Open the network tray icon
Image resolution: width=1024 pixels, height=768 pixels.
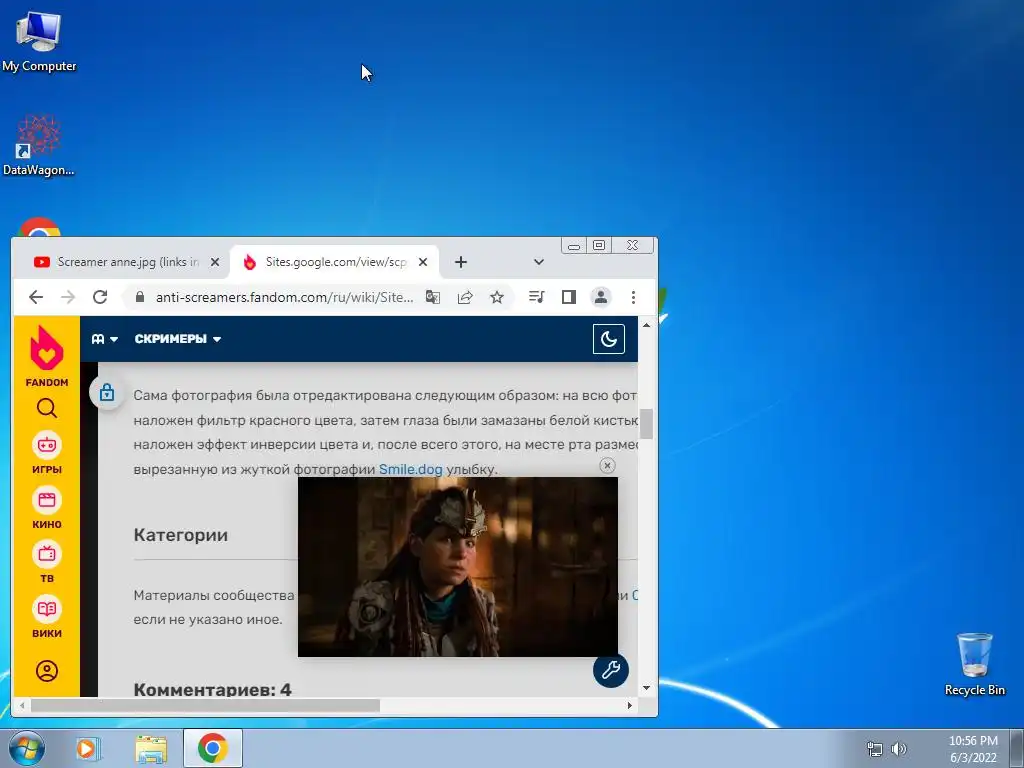874,749
